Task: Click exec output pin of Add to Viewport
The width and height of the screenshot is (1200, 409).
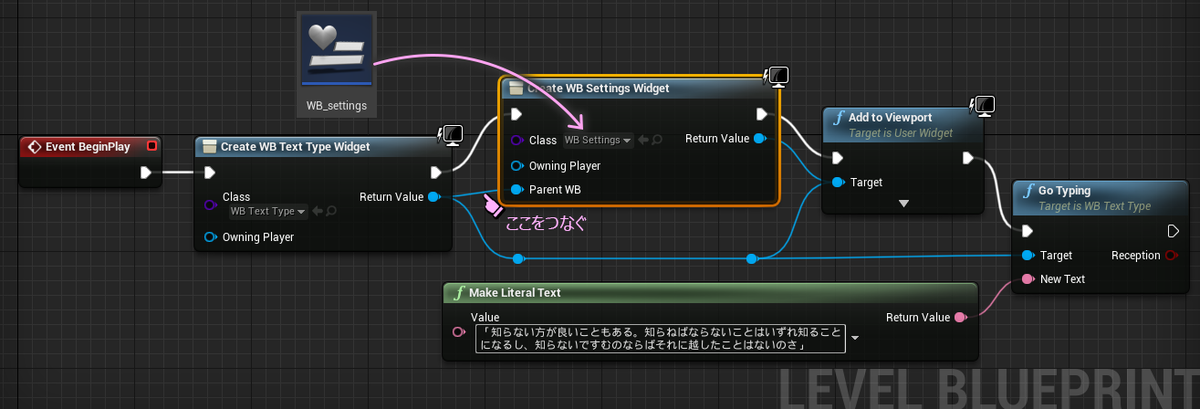Action: pos(967,158)
